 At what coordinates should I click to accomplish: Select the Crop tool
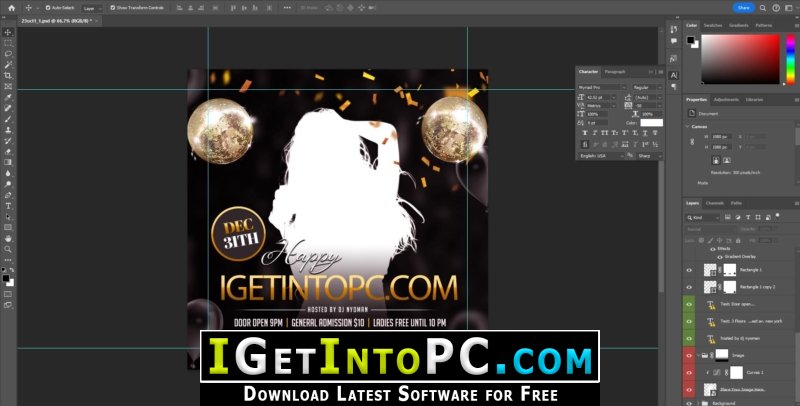click(x=8, y=75)
